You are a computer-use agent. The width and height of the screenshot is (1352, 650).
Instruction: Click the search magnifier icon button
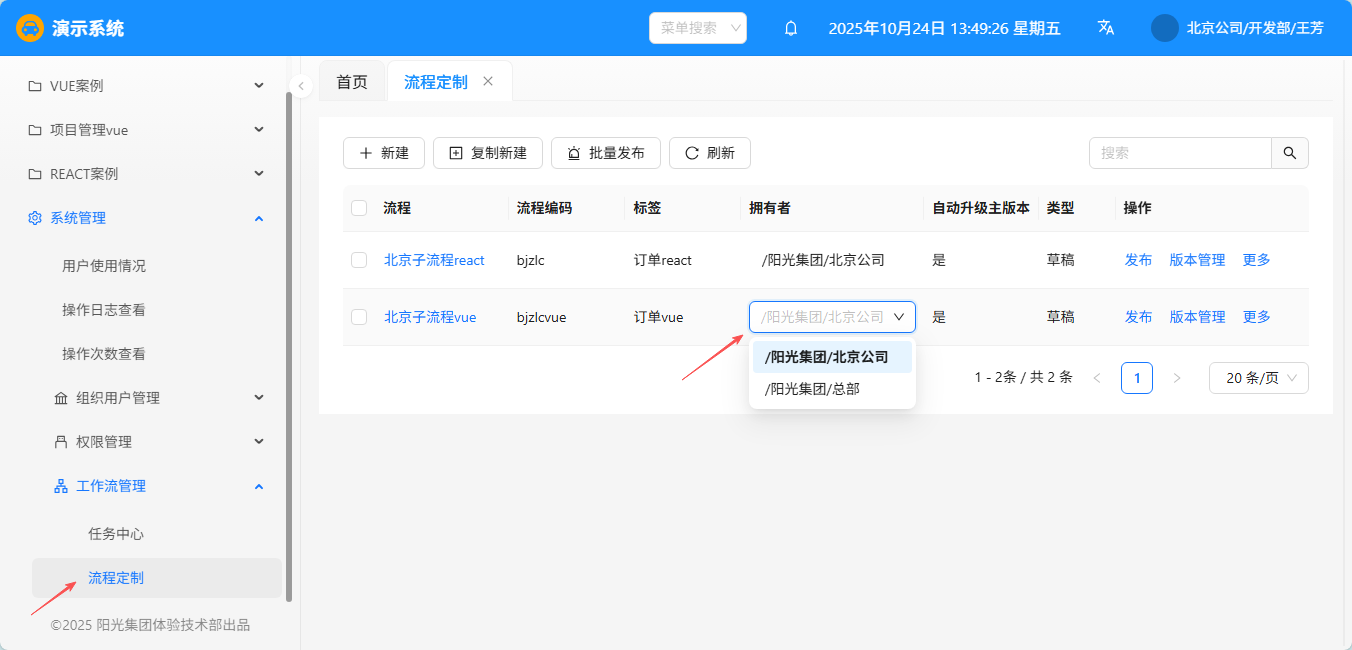coord(1289,153)
